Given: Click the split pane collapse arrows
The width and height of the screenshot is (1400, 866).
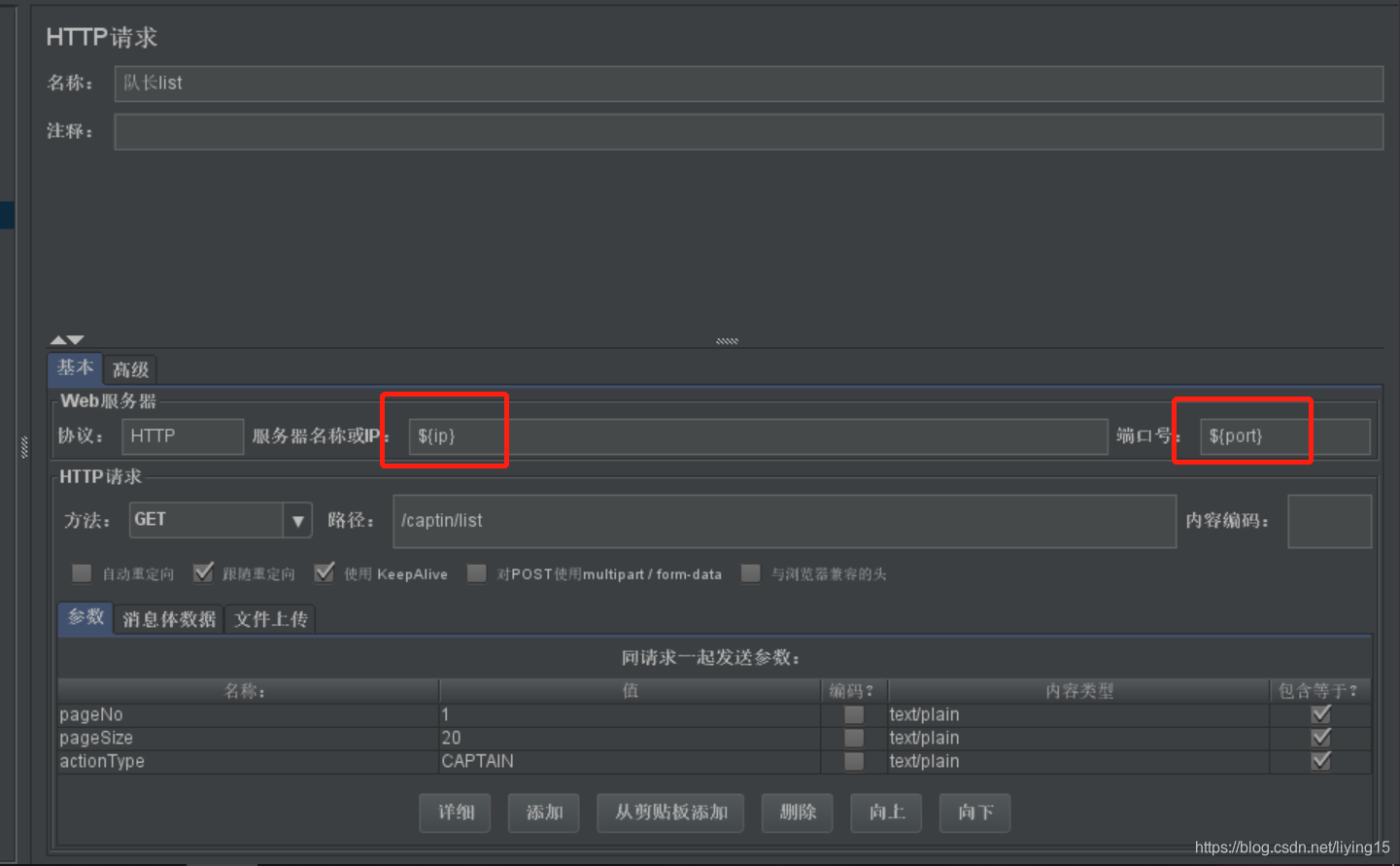Looking at the screenshot, I should (67, 340).
